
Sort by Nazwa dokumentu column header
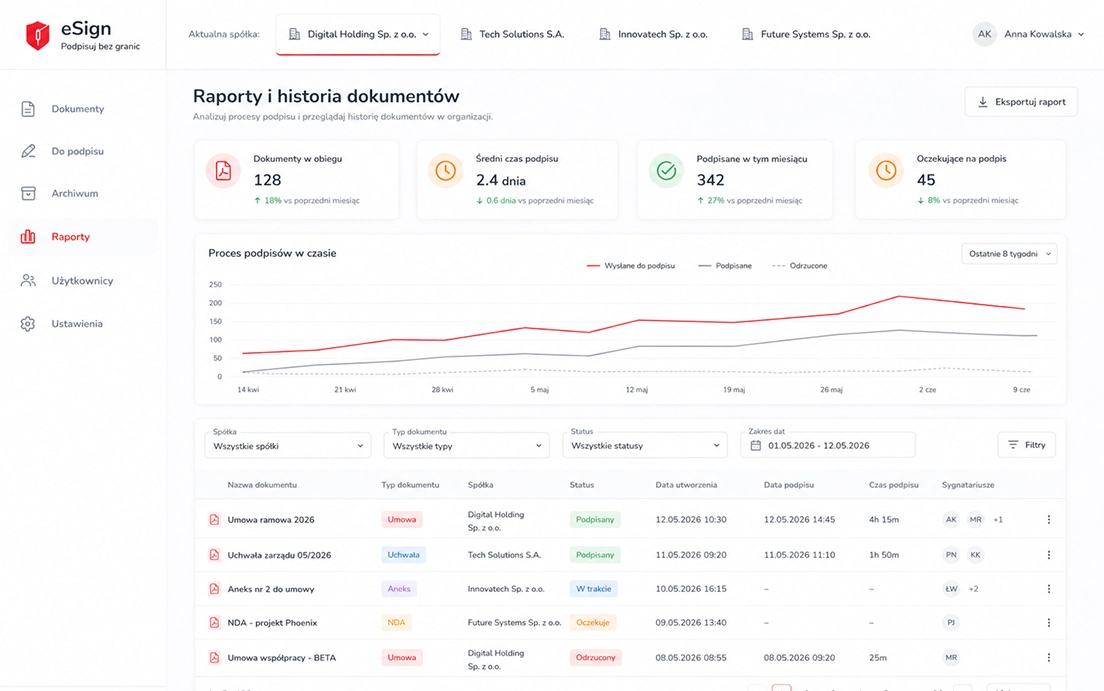pos(262,485)
